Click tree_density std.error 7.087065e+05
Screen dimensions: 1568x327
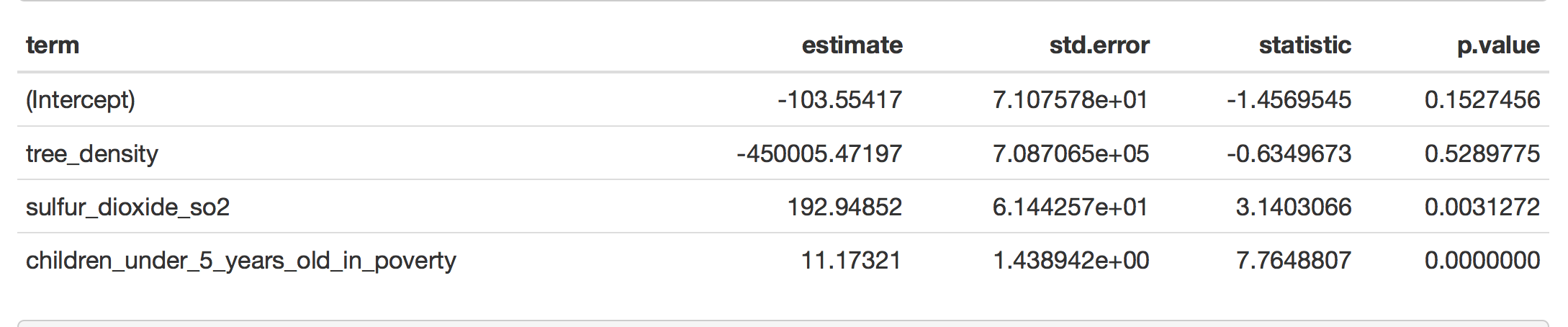click(1071, 153)
